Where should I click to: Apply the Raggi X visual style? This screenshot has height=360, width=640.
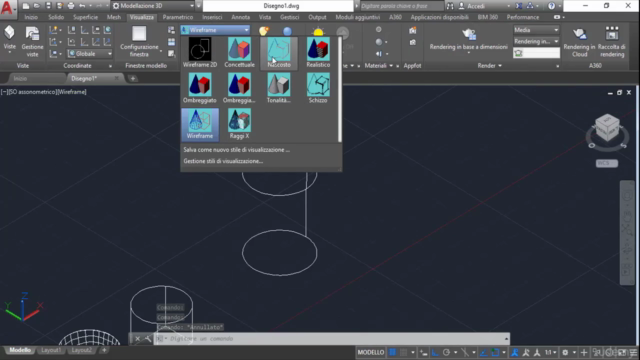point(239,124)
